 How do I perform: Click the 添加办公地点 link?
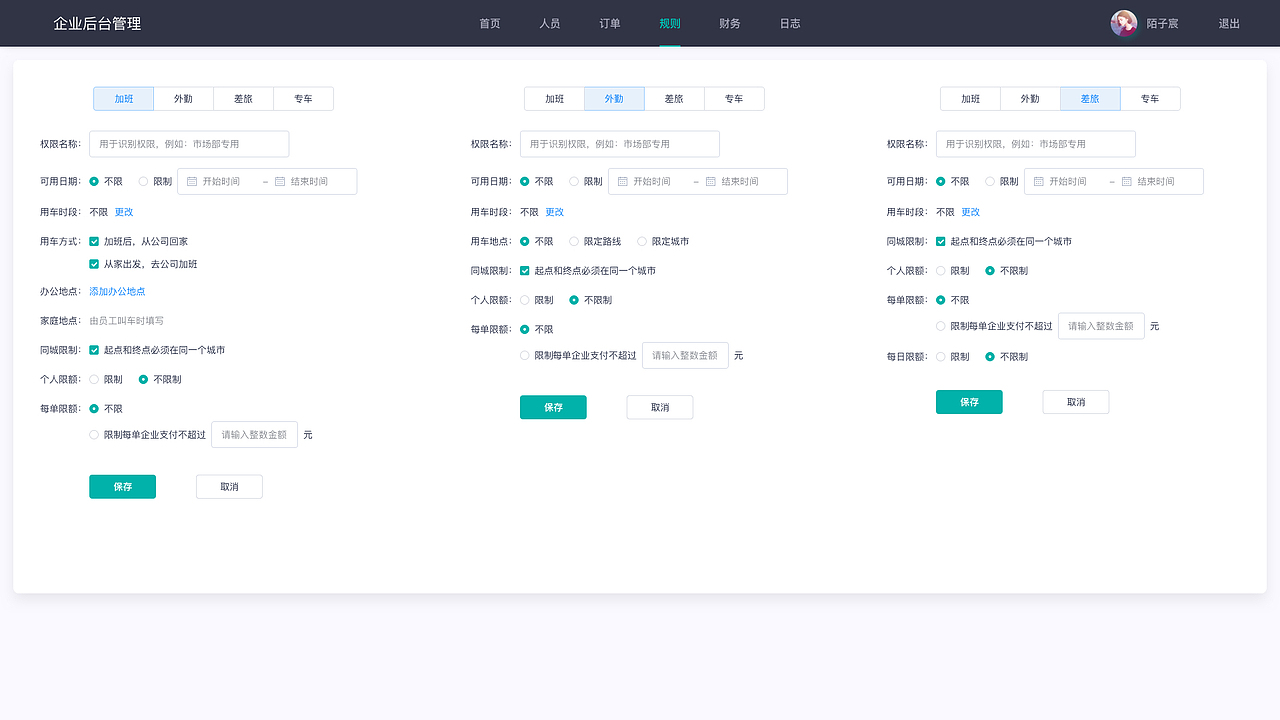116,290
